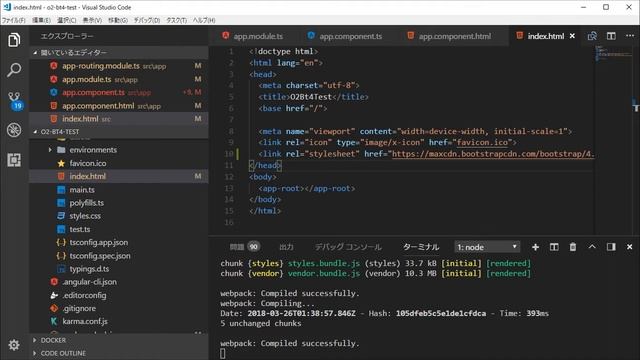Open app.component.html in open editors list

118,106
